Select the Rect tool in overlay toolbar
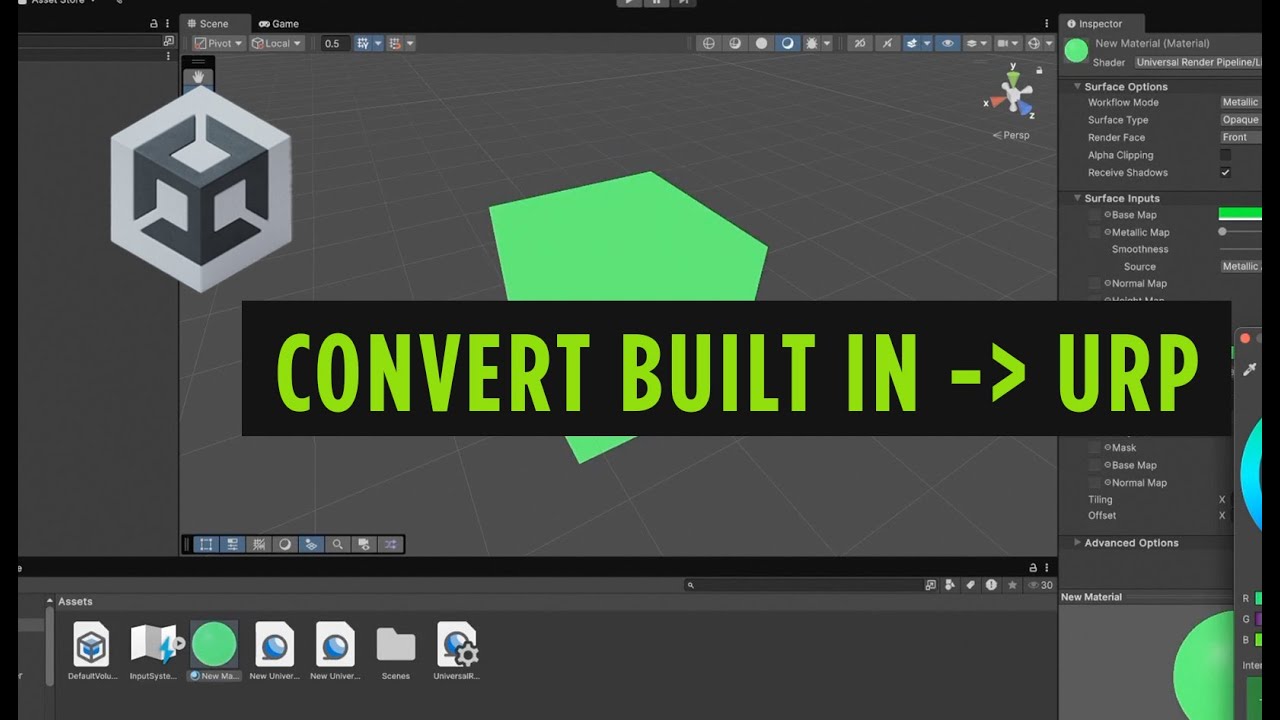The width and height of the screenshot is (1280, 720). click(x=206, y=544)
